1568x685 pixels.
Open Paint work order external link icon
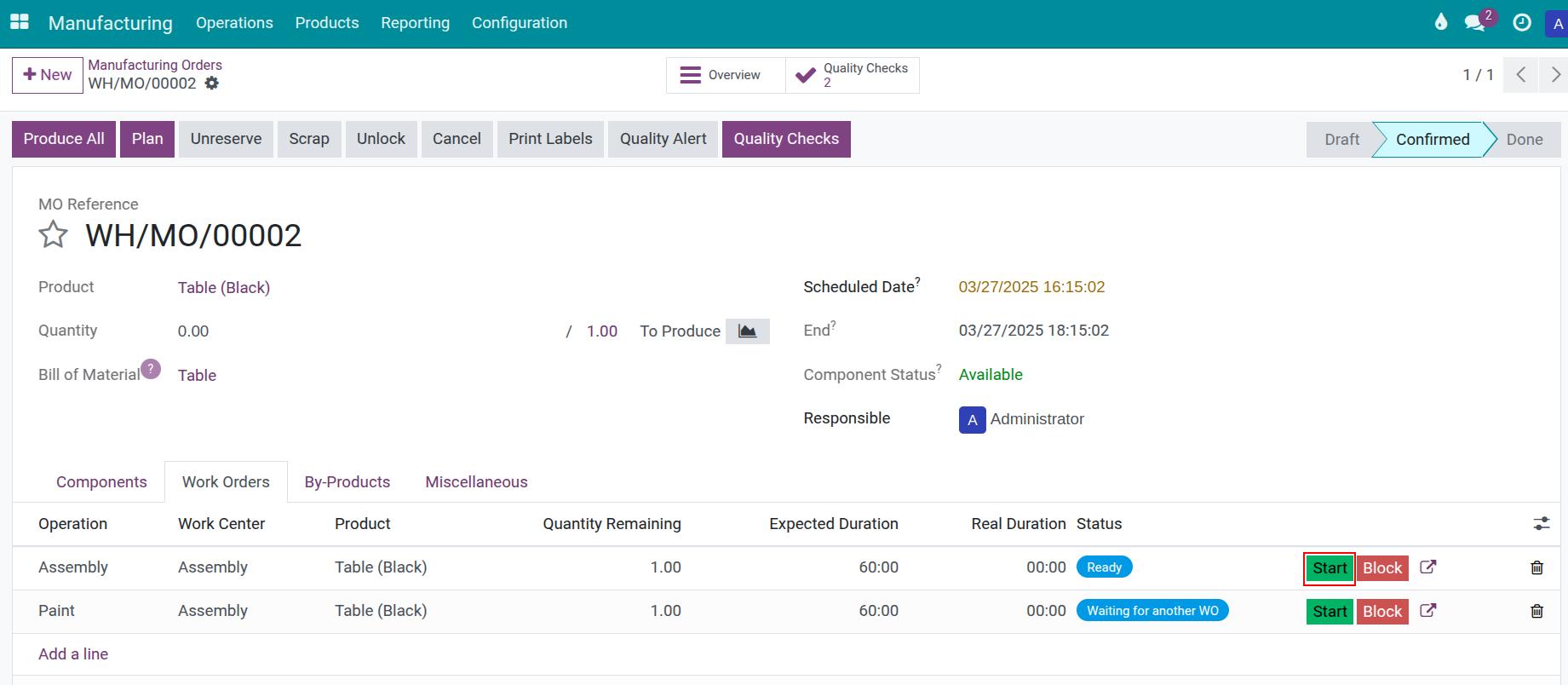(x=1428, y=610)
